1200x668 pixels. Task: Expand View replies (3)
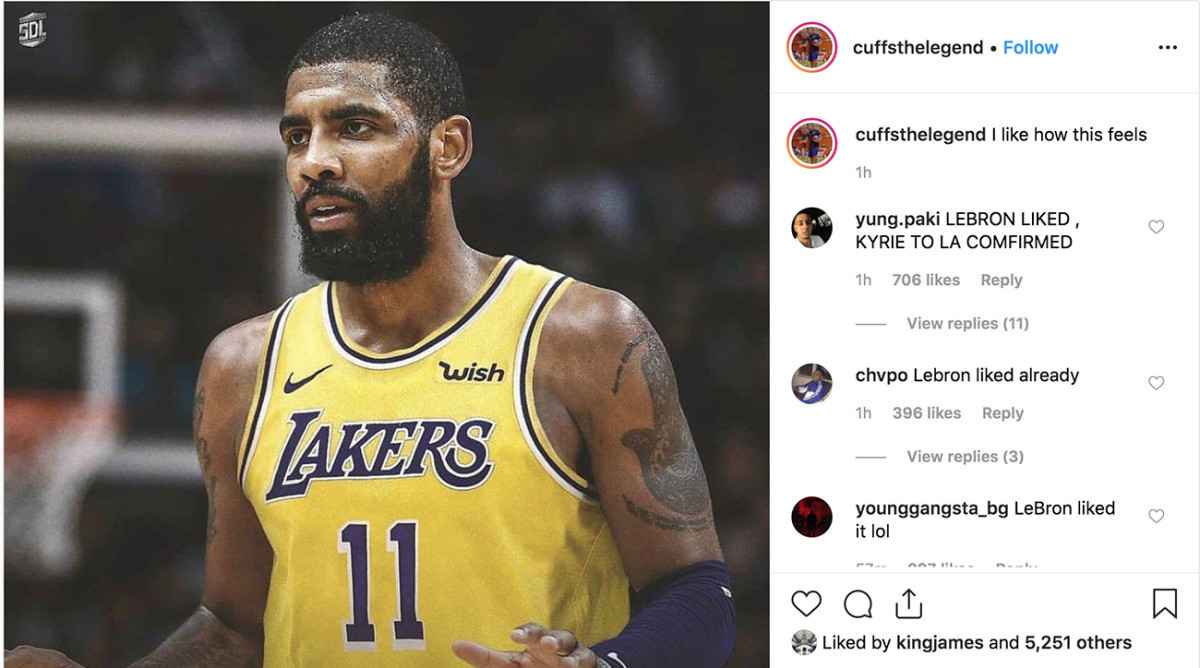(965, 456)
